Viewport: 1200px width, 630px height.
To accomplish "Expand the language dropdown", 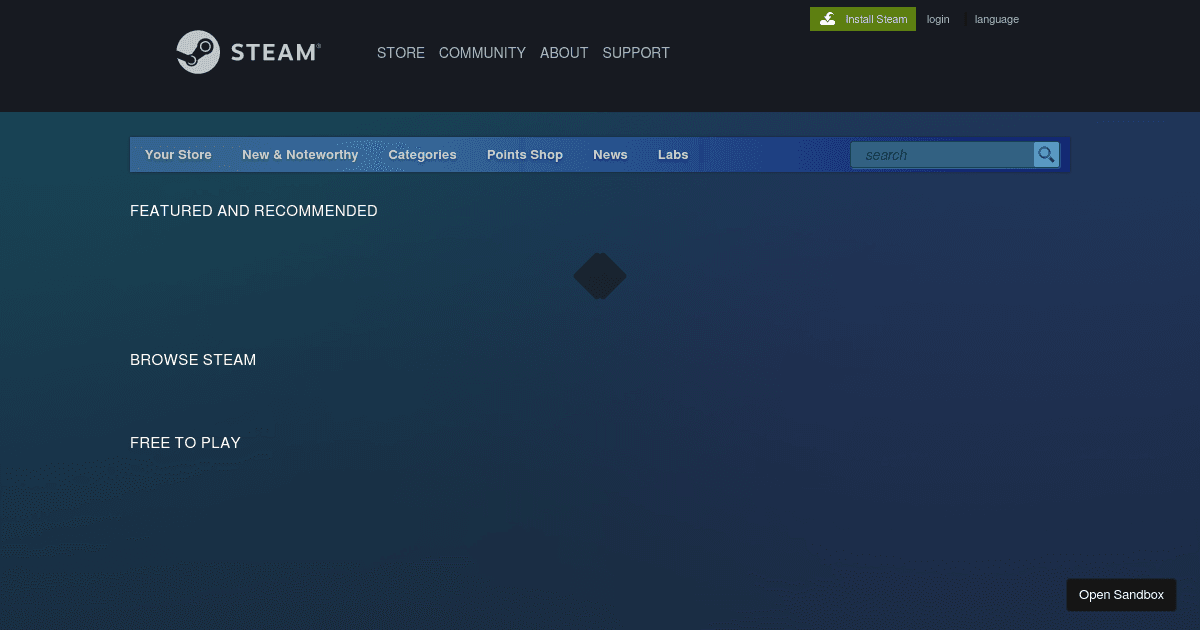I will point(996,19).
